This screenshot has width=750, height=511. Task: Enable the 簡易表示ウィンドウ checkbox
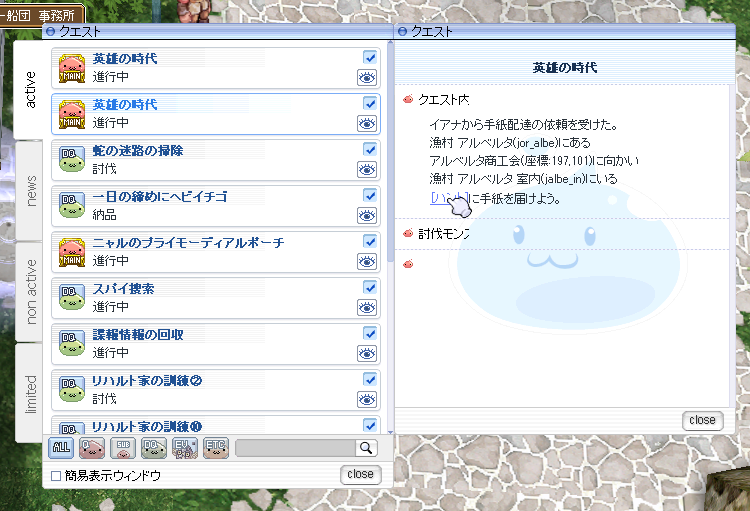[56, 476]
